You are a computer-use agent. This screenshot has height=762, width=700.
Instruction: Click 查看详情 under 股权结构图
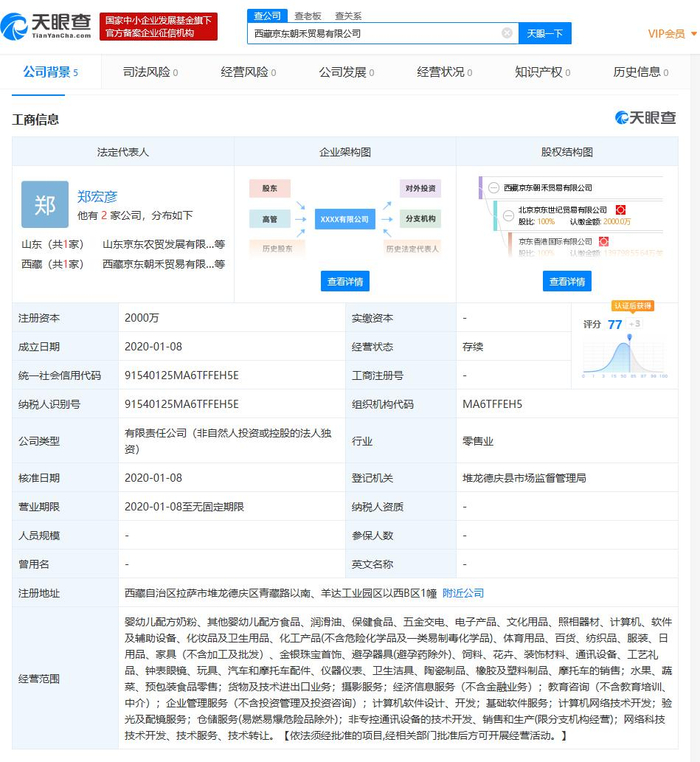pyautogui.click(x=567, y=281)
